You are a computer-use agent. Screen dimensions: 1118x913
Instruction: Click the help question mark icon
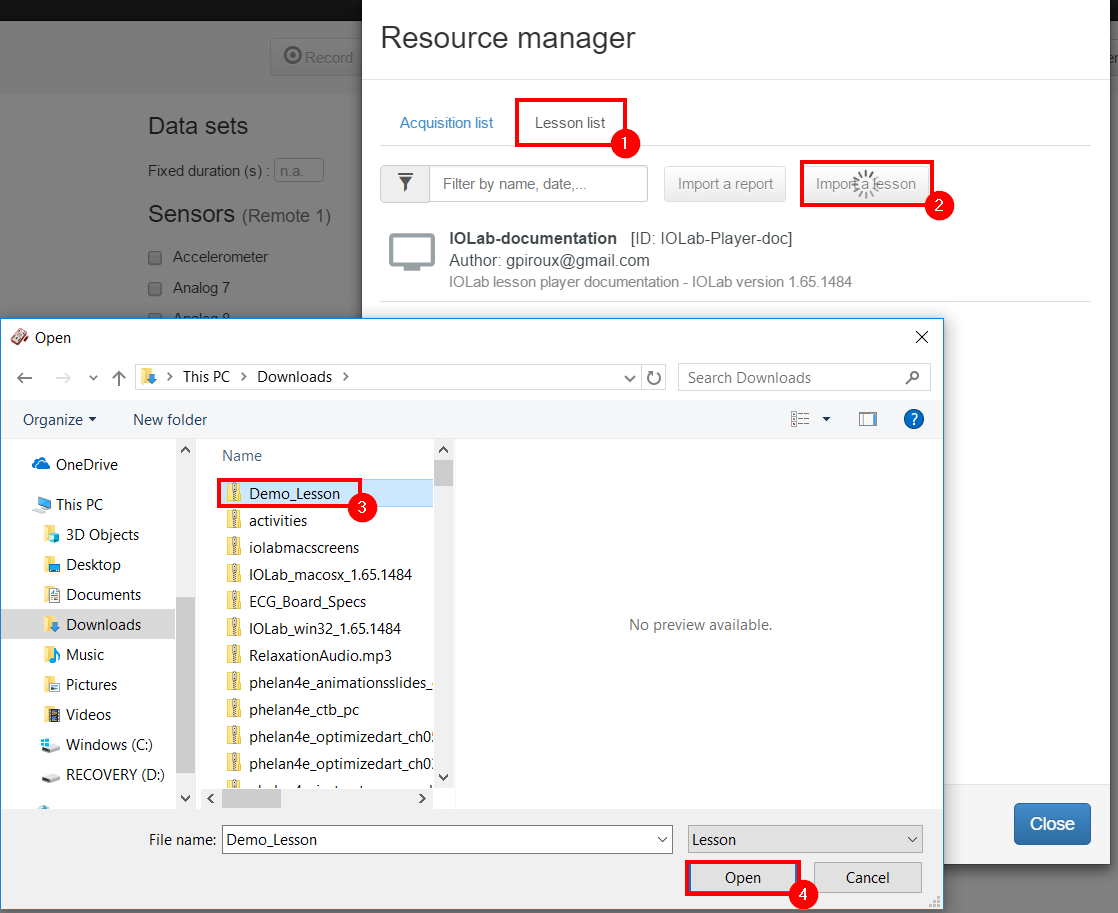(x=912, y=419)
